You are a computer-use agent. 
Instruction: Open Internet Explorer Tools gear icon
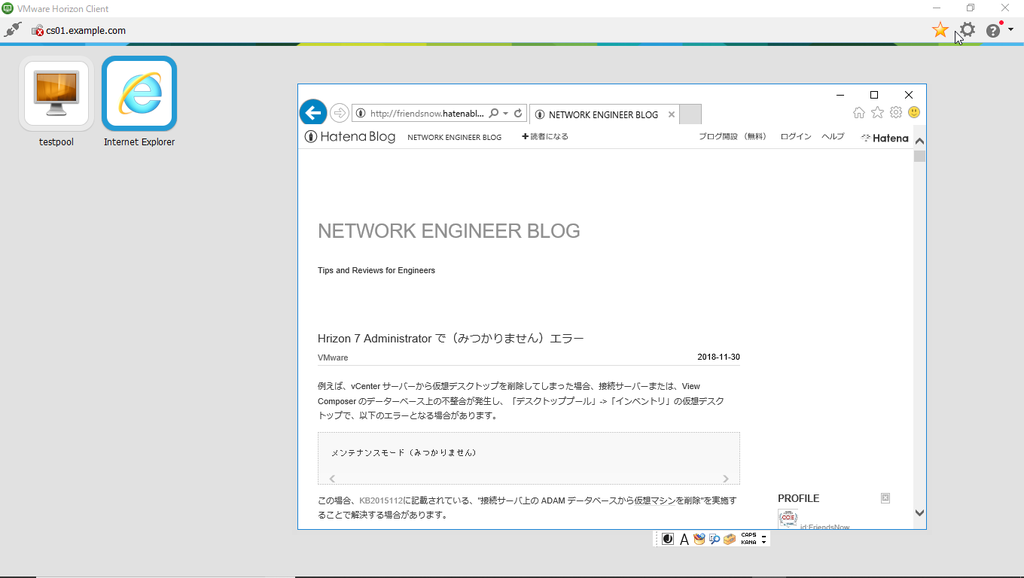coord(895,113)
